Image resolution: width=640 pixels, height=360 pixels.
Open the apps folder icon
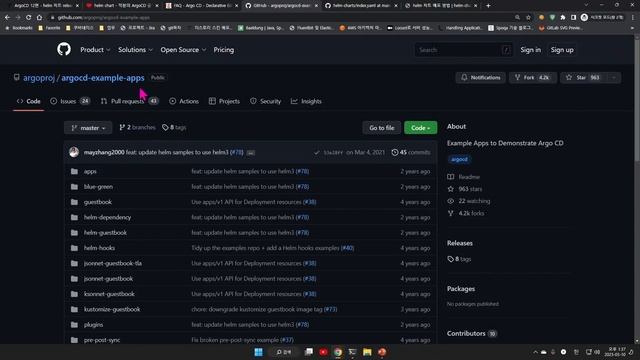click(74, 171)
